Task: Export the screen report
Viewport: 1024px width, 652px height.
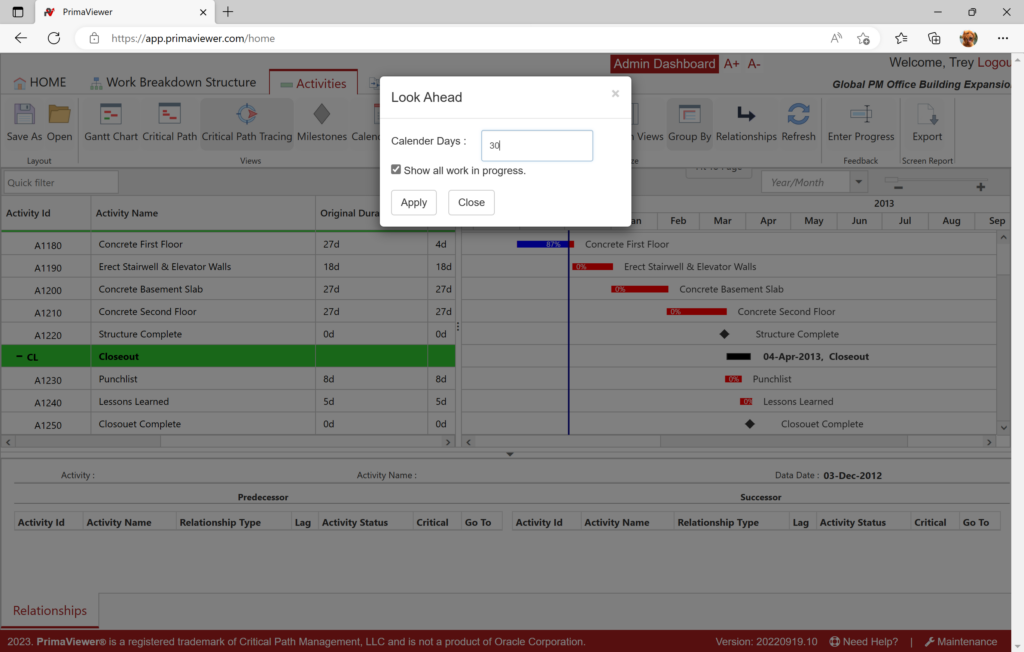Action: tap(927, 115)
